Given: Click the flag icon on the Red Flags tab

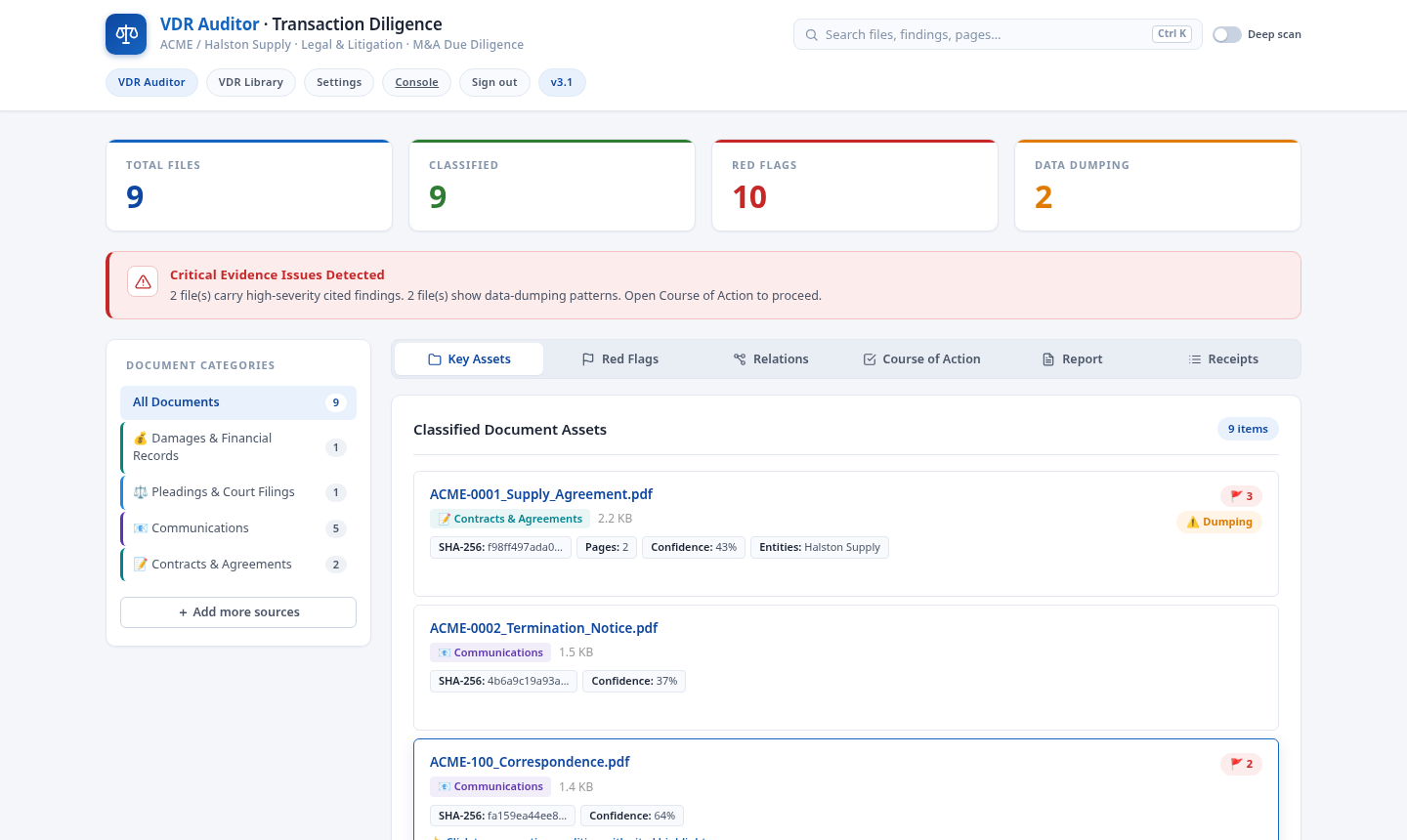Looking at the screenshot, I should pyautogui.click(x=588, y=359).
